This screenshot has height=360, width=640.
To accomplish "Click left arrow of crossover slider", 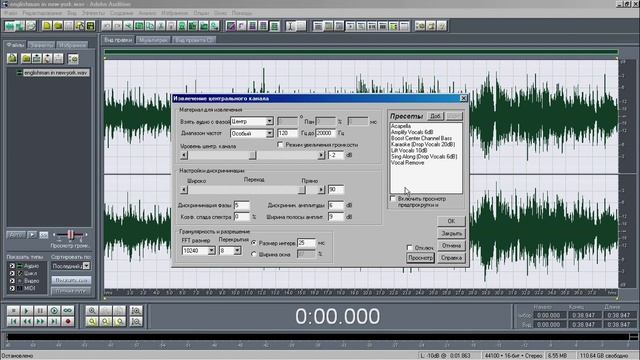I will pyautogui.click(x=184, y=190).
